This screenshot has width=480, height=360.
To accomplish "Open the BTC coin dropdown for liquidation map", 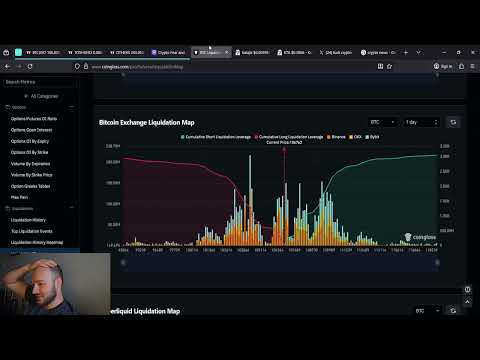I will (x=383, y=122).
